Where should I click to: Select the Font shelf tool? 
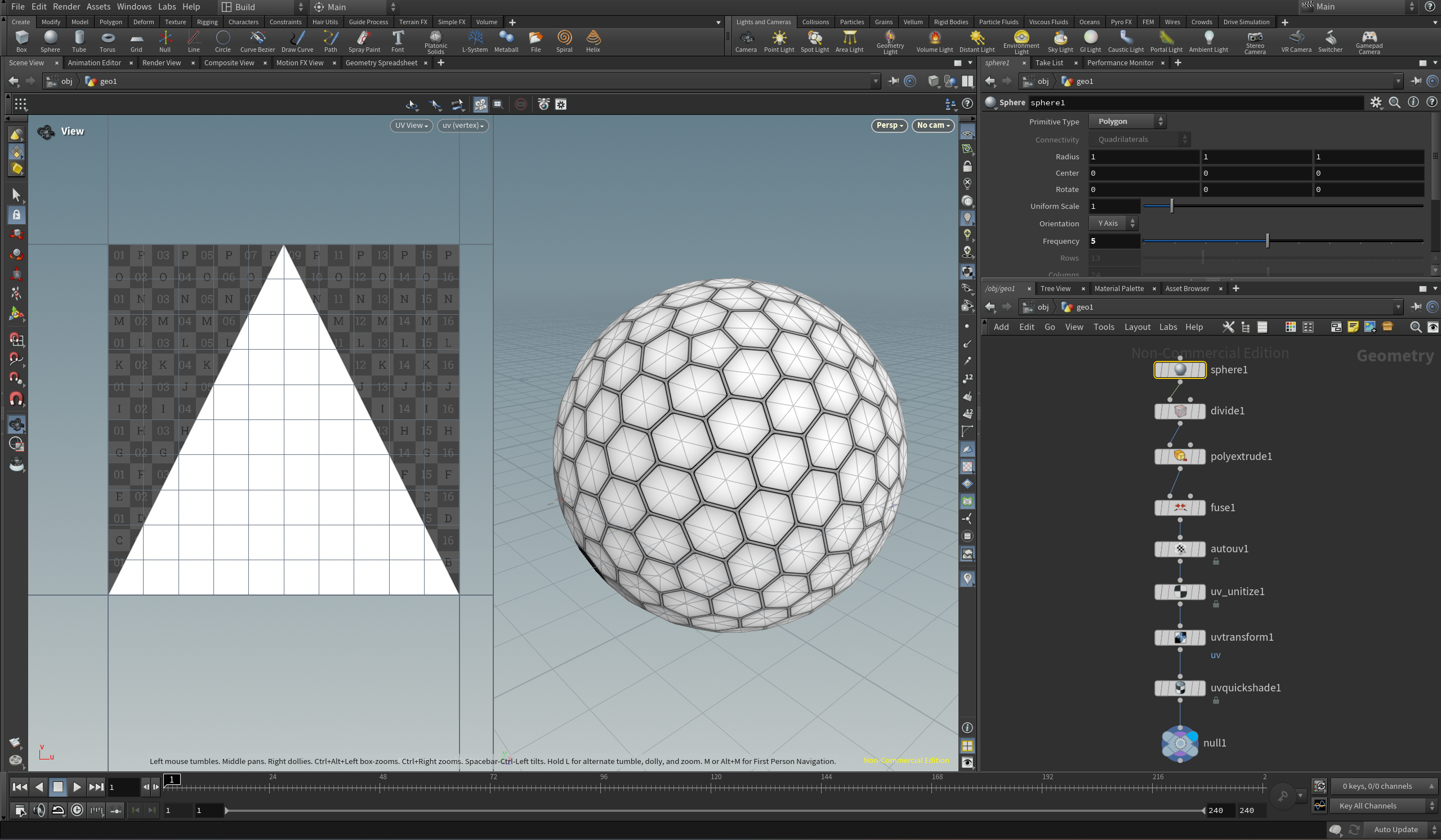point(398,41)
